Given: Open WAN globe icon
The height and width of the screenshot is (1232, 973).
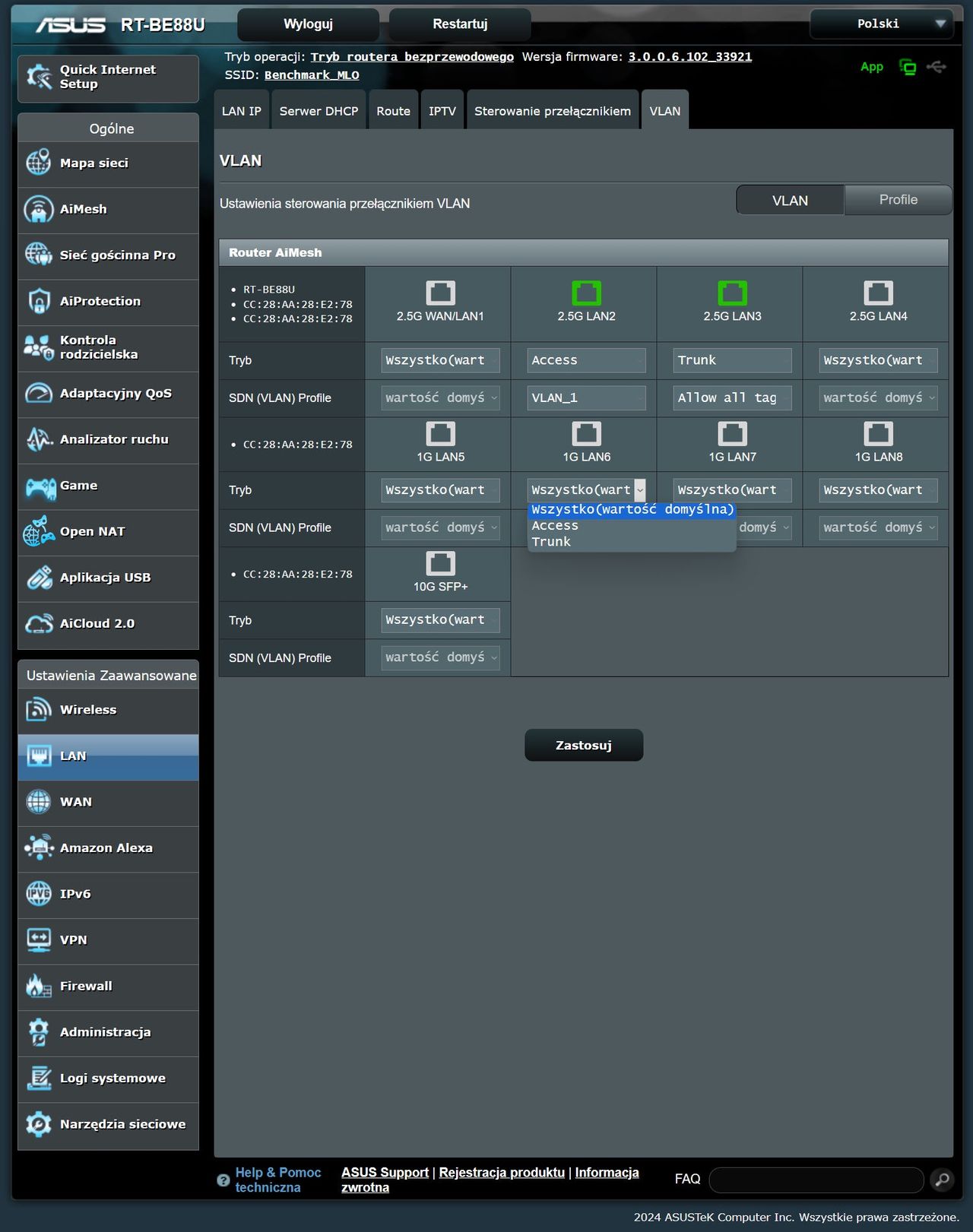Looking at the screenshot, I should 39,802.
